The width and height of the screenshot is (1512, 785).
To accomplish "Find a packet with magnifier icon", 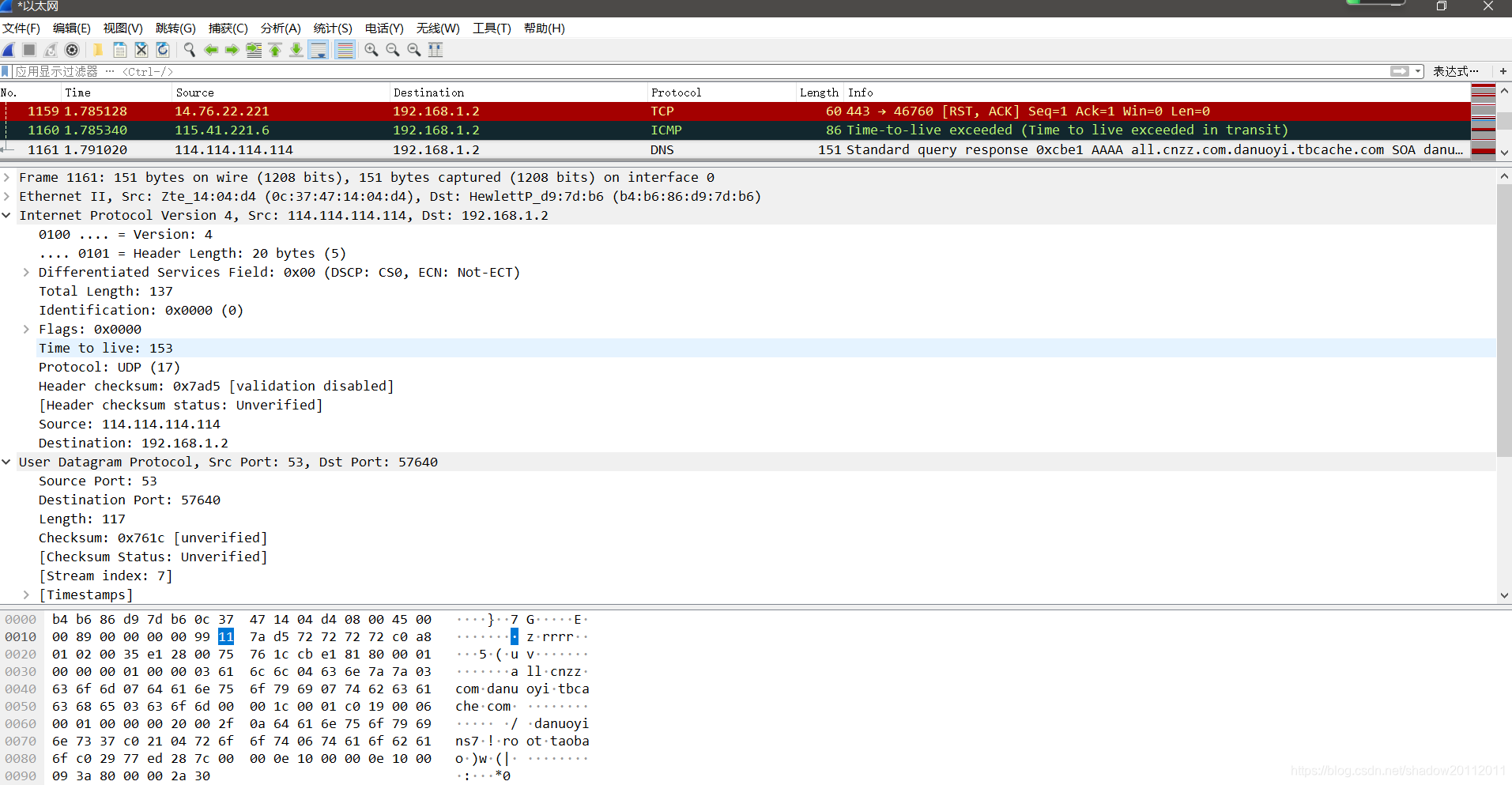I will pos(190,50).
